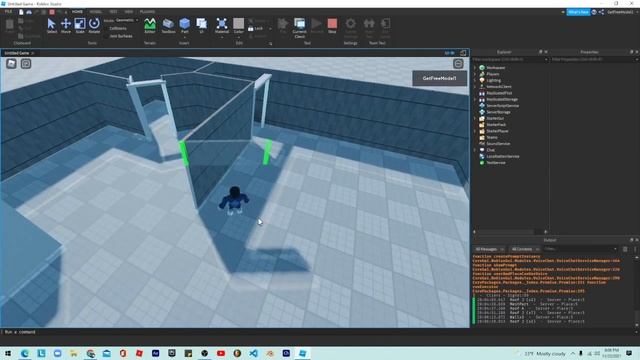
Task: Switch to the VIEW ribbon tab
Action: point(129,12)
